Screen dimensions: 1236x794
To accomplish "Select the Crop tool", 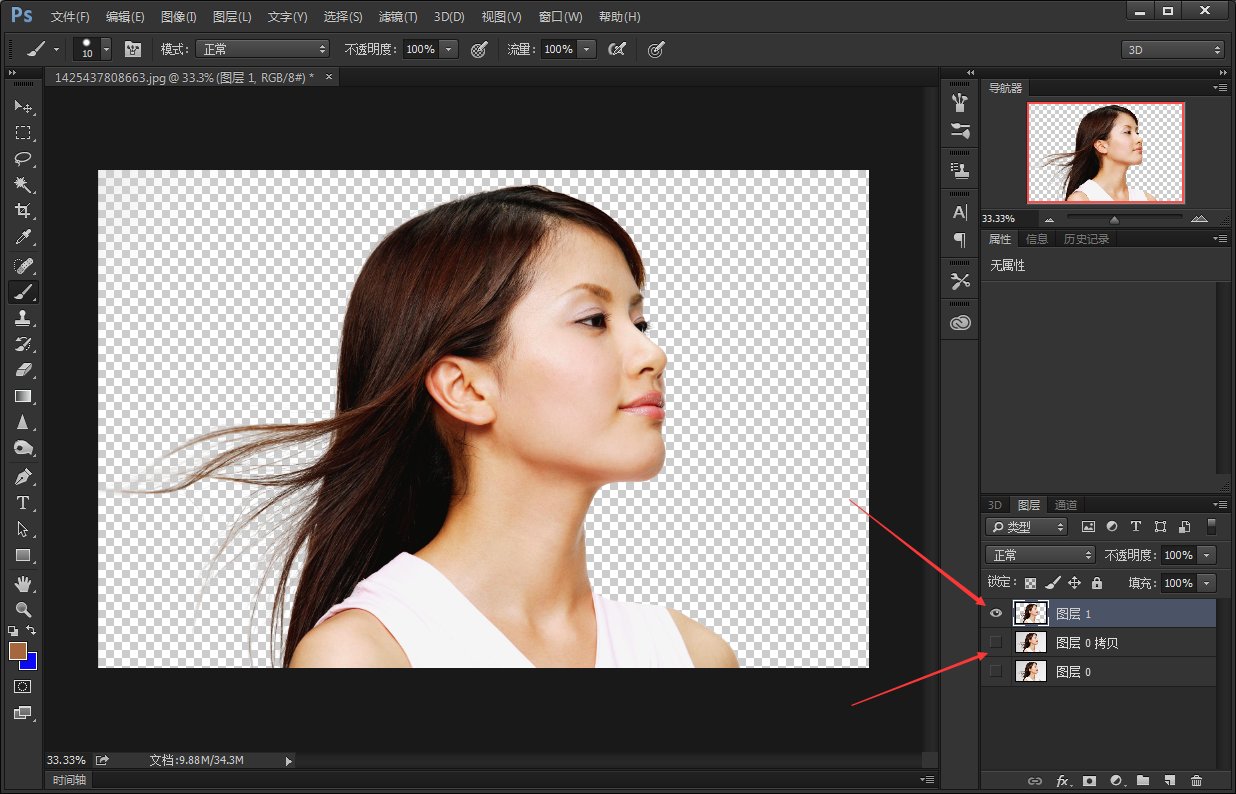I will [x=23, y=211].
